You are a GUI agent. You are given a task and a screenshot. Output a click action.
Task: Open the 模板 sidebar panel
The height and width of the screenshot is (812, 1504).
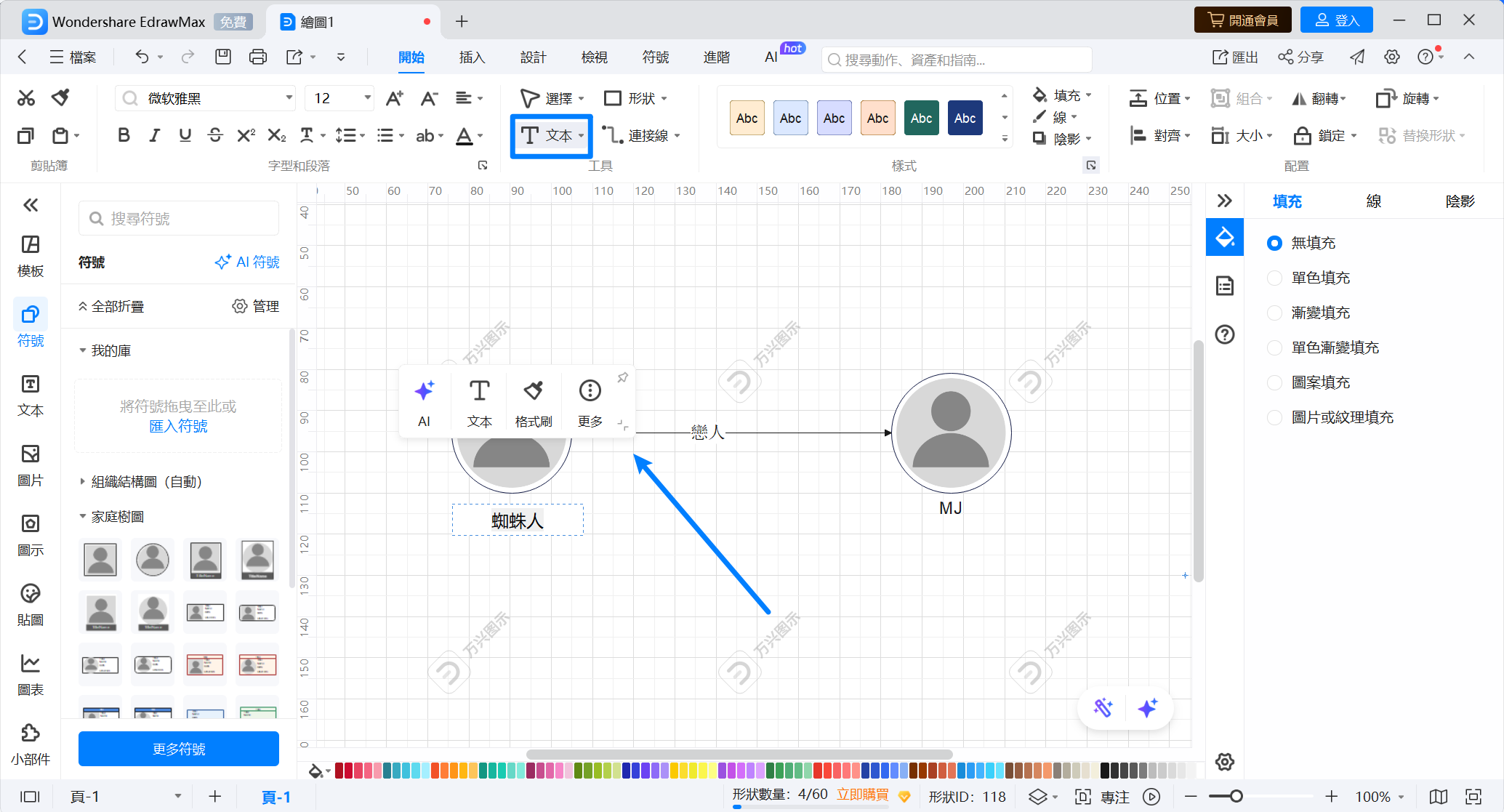31,257
